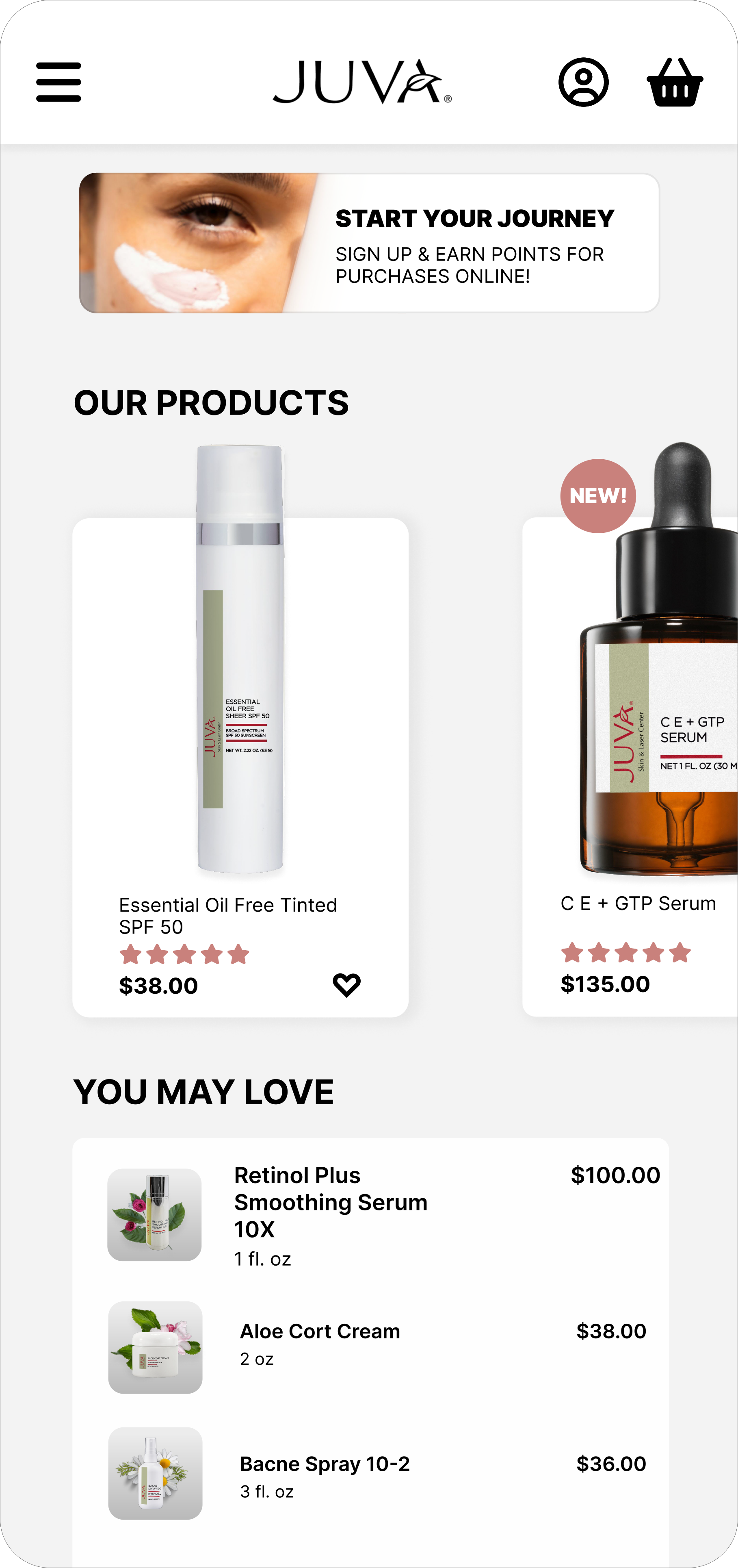Click the NEW! badge on serum
This screenshot has width=738, height=1568.
[x=598, y=495]
